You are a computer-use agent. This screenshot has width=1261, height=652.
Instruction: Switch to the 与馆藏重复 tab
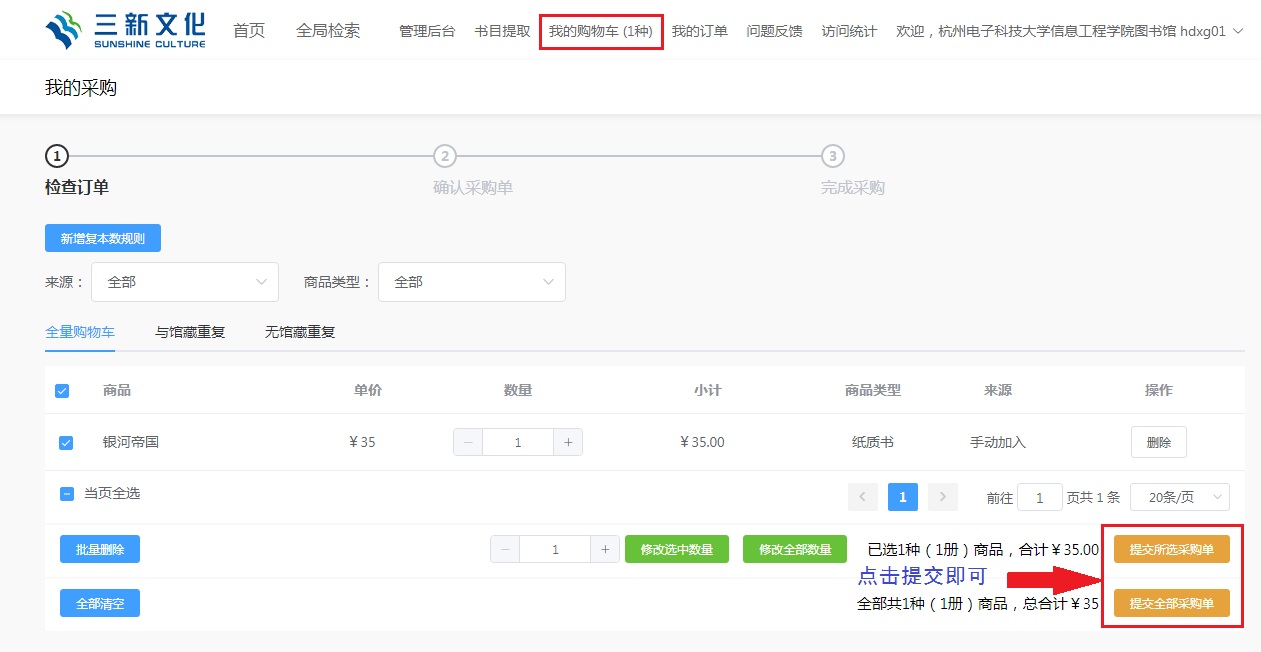[x=190, y=332]
